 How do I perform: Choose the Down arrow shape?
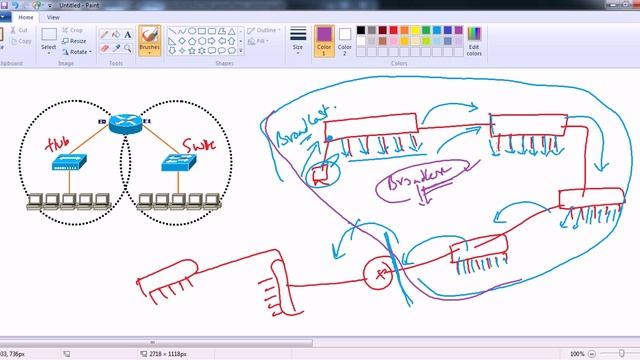[x=172, y=51]
